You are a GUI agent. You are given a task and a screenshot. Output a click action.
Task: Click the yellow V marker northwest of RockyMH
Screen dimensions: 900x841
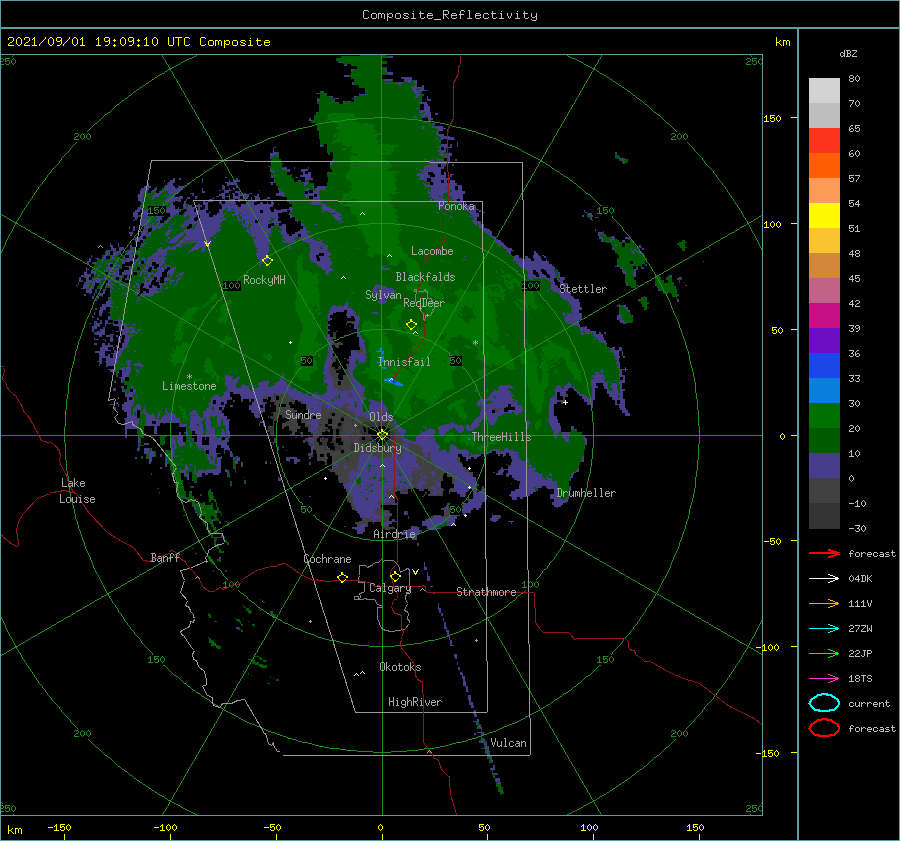tap(207, 245)
